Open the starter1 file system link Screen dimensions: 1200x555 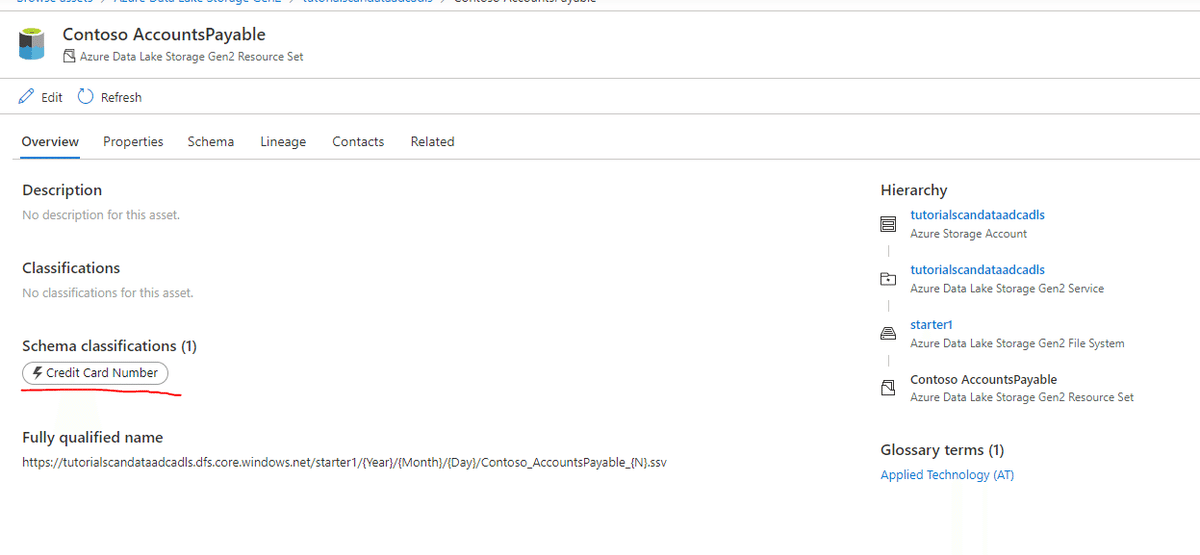coord(931,325)
